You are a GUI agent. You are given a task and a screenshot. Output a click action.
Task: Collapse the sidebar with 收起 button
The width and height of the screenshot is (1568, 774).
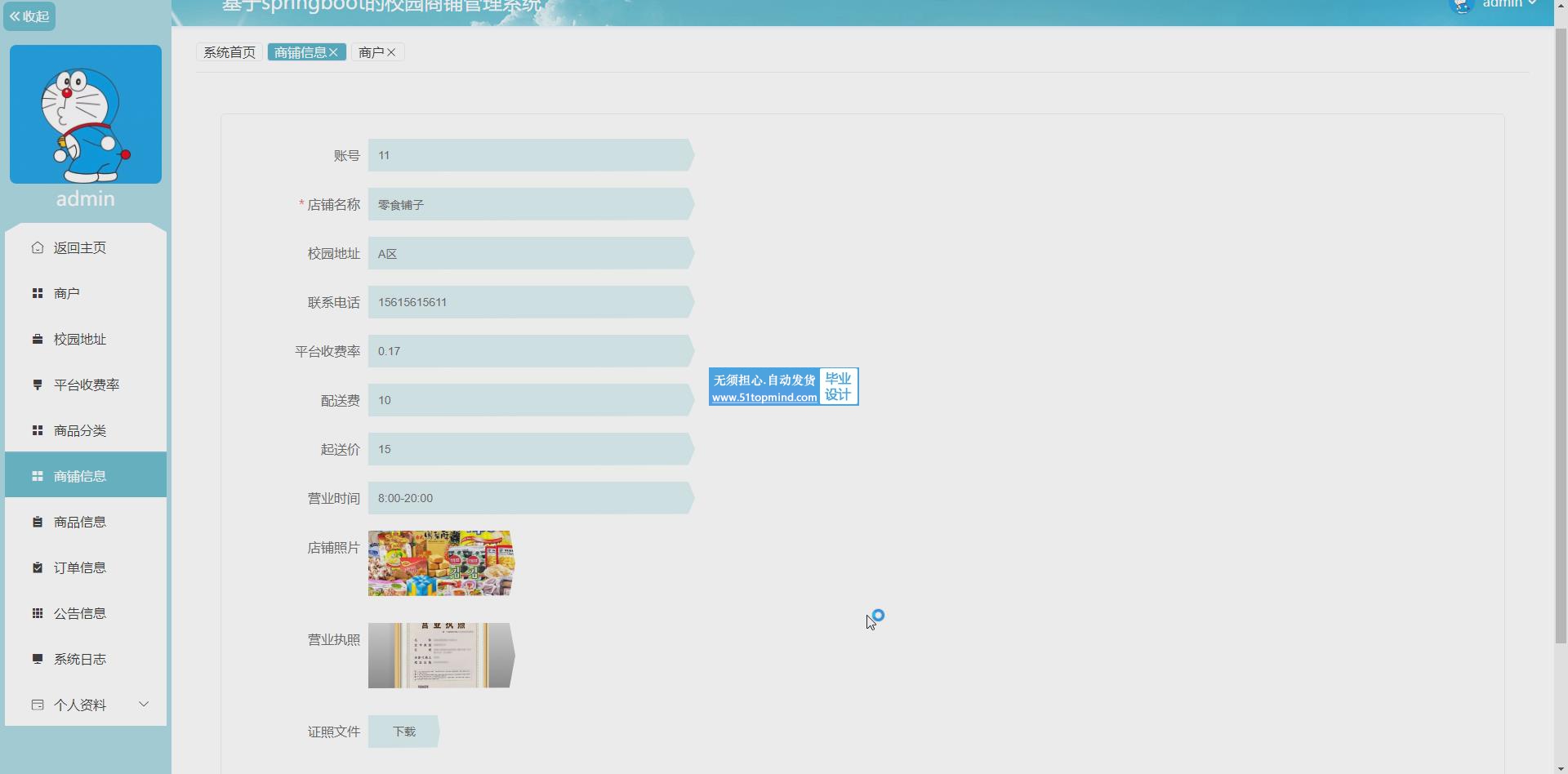[x=29, y=16]
